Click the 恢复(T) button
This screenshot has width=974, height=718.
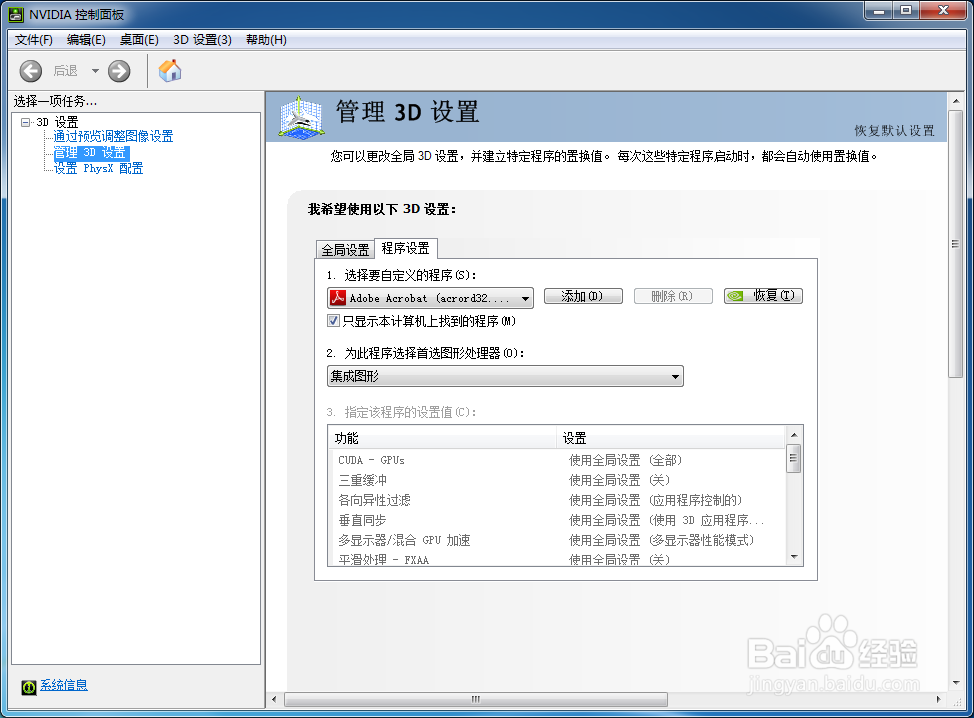763,296
